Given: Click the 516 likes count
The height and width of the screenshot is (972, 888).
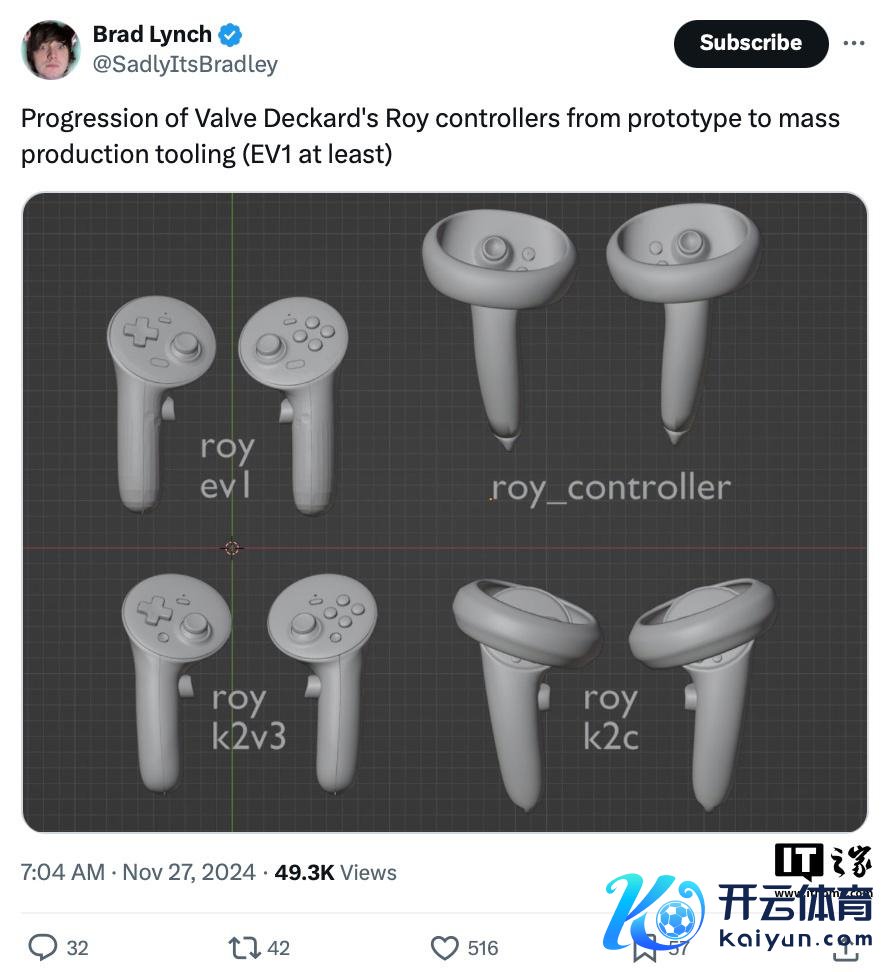Looking at the screenshot, I should tap(482, 948).
